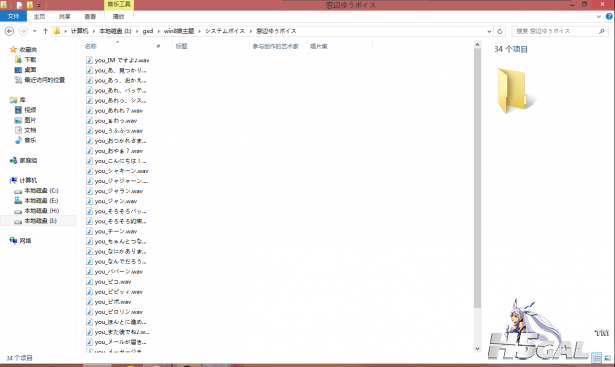Open the ribbon help icon
The image size is (615, 367).
click(x=609, y=16)
